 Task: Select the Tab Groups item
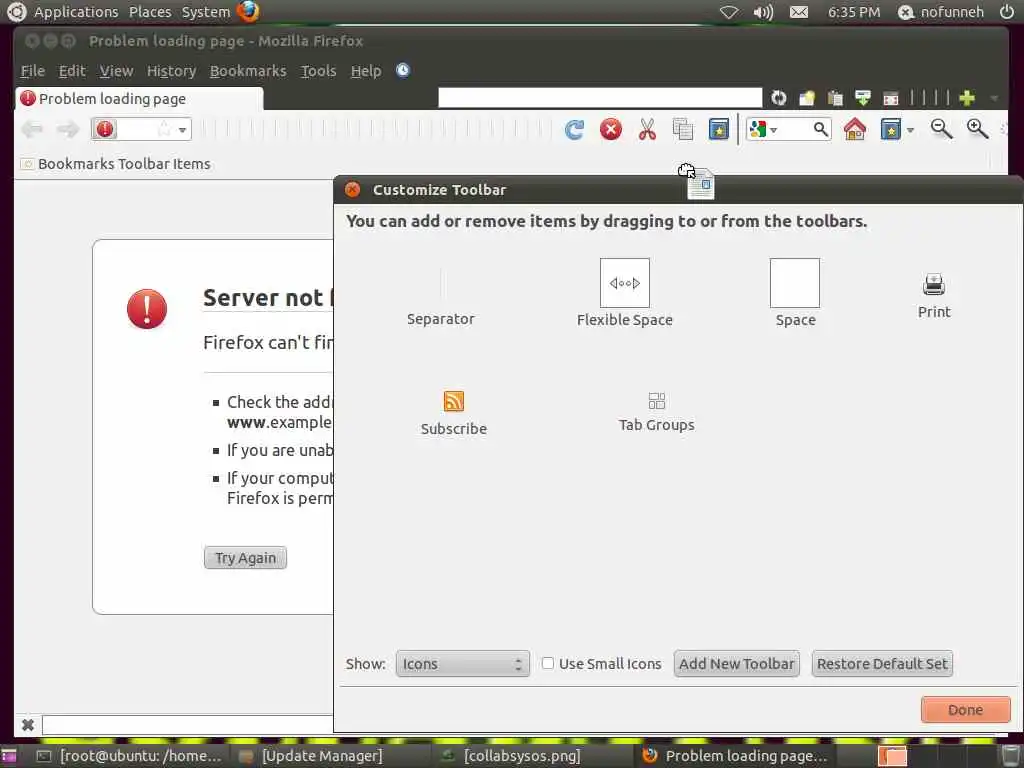coord(656,412)
